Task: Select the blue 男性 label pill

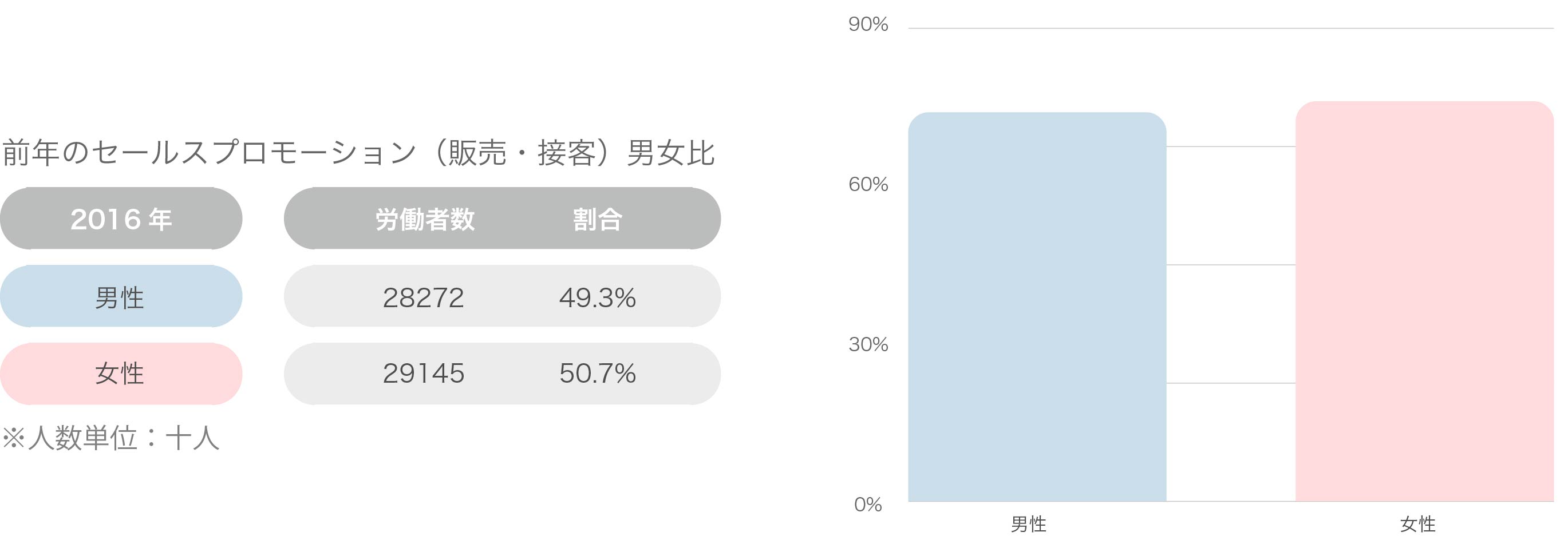Action: [121, 296]
